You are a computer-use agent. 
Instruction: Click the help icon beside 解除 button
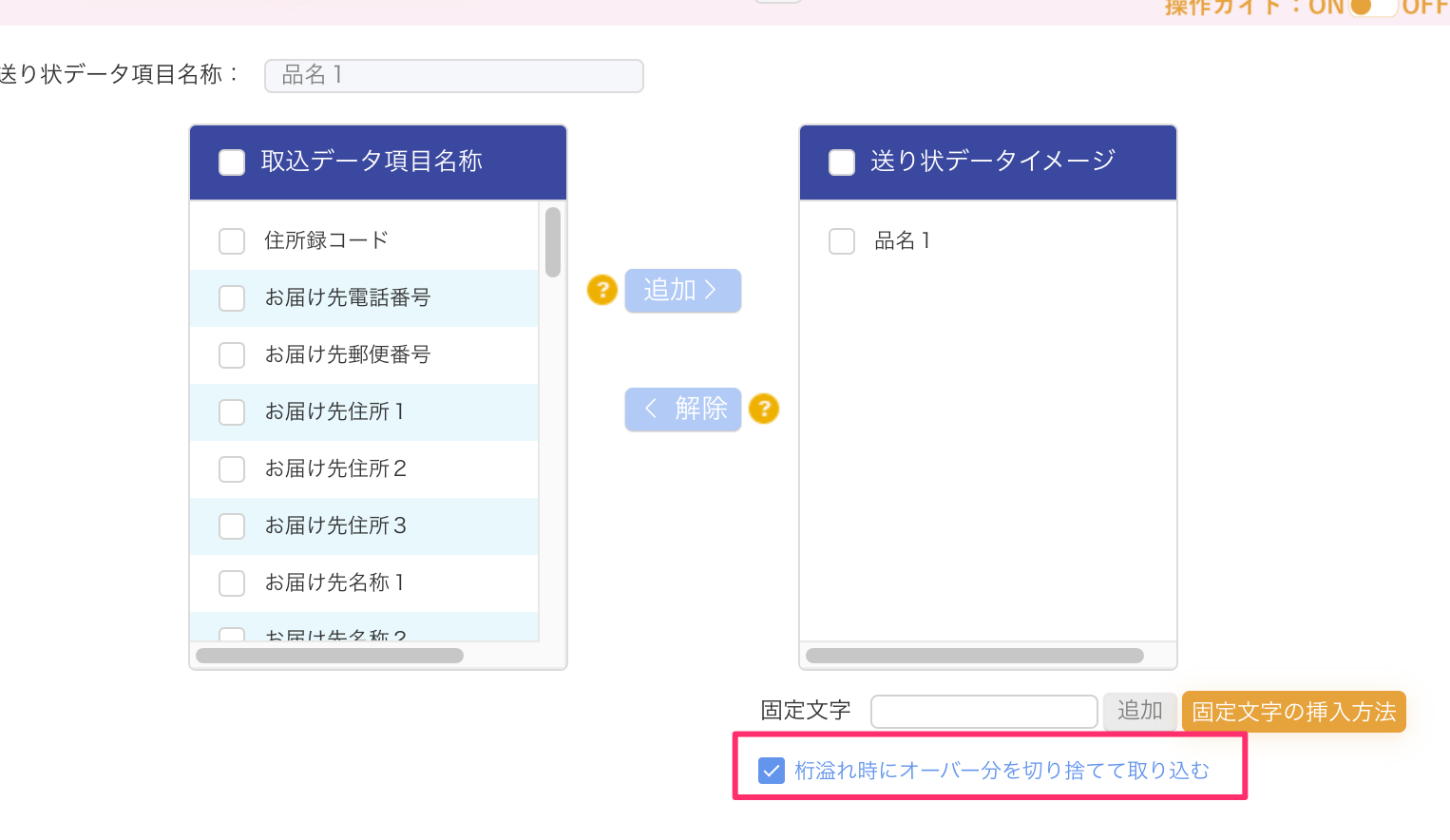click(764, 409)
